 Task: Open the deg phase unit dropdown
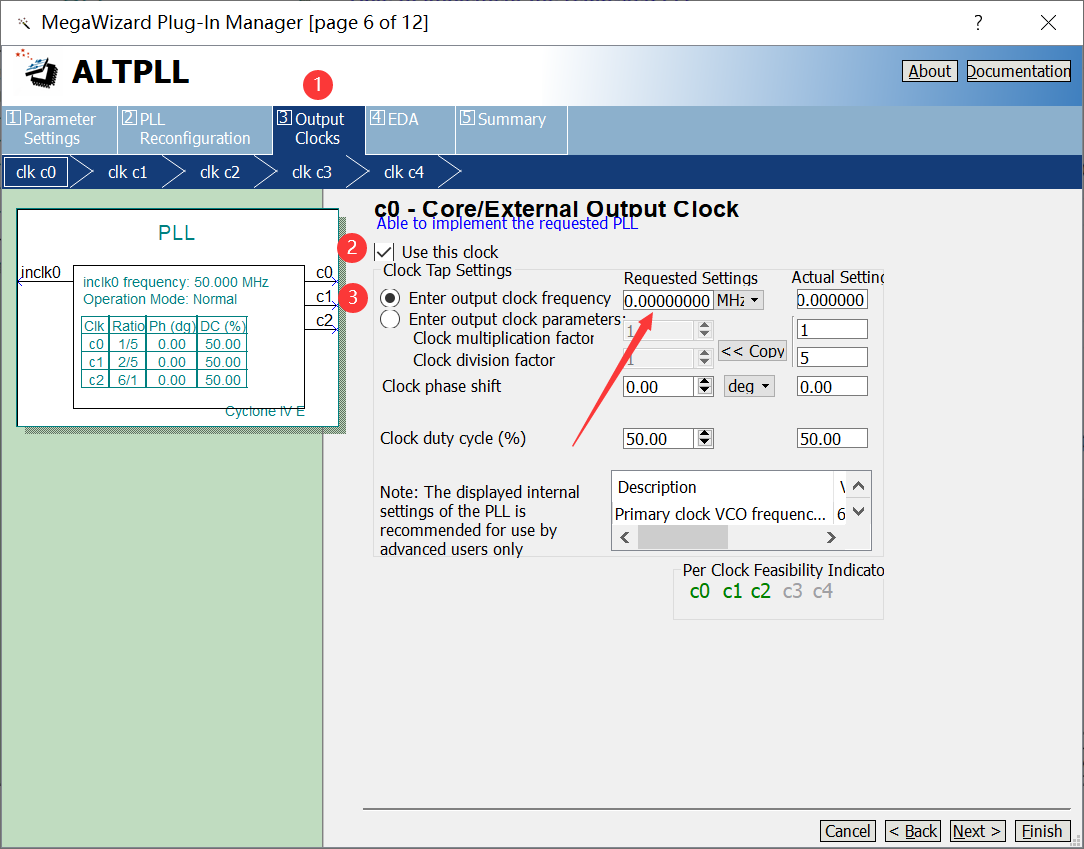tap(749, 386)
